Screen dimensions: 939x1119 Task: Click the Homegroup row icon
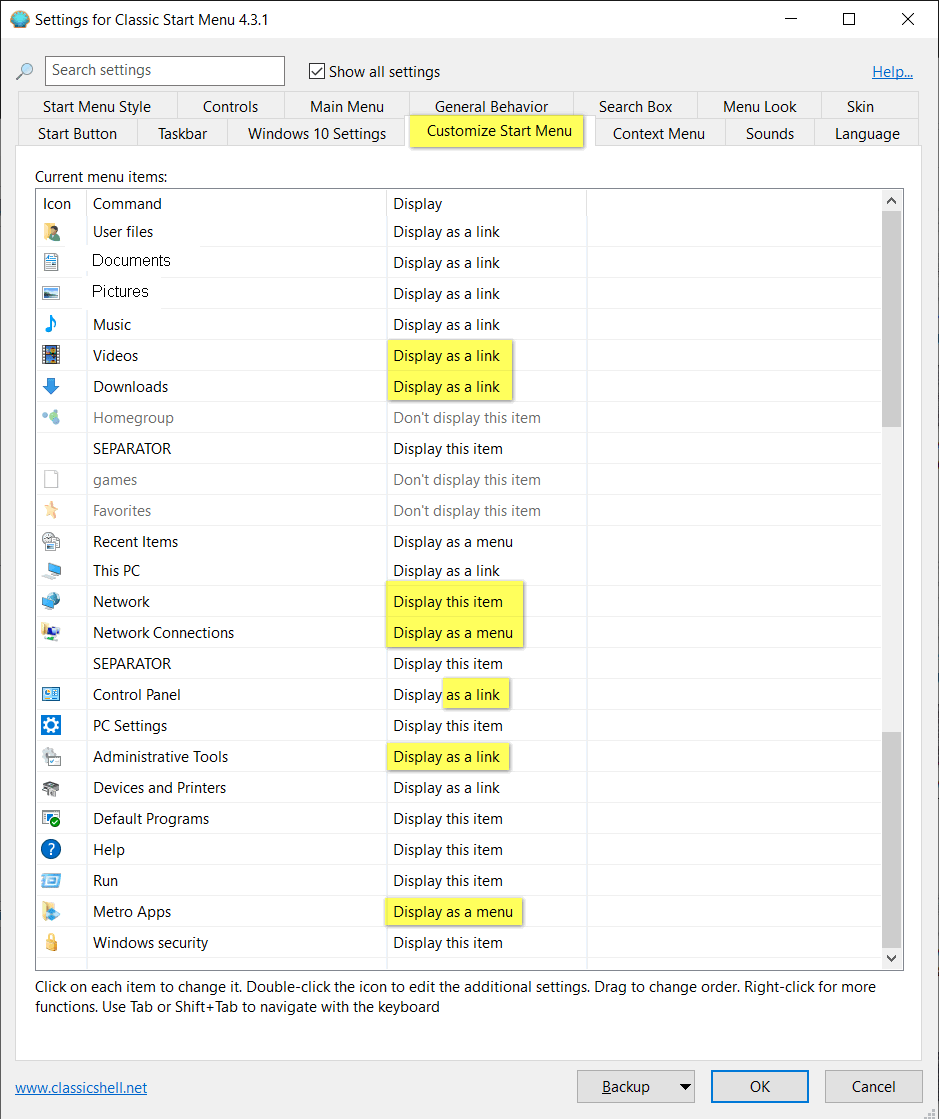51,417
